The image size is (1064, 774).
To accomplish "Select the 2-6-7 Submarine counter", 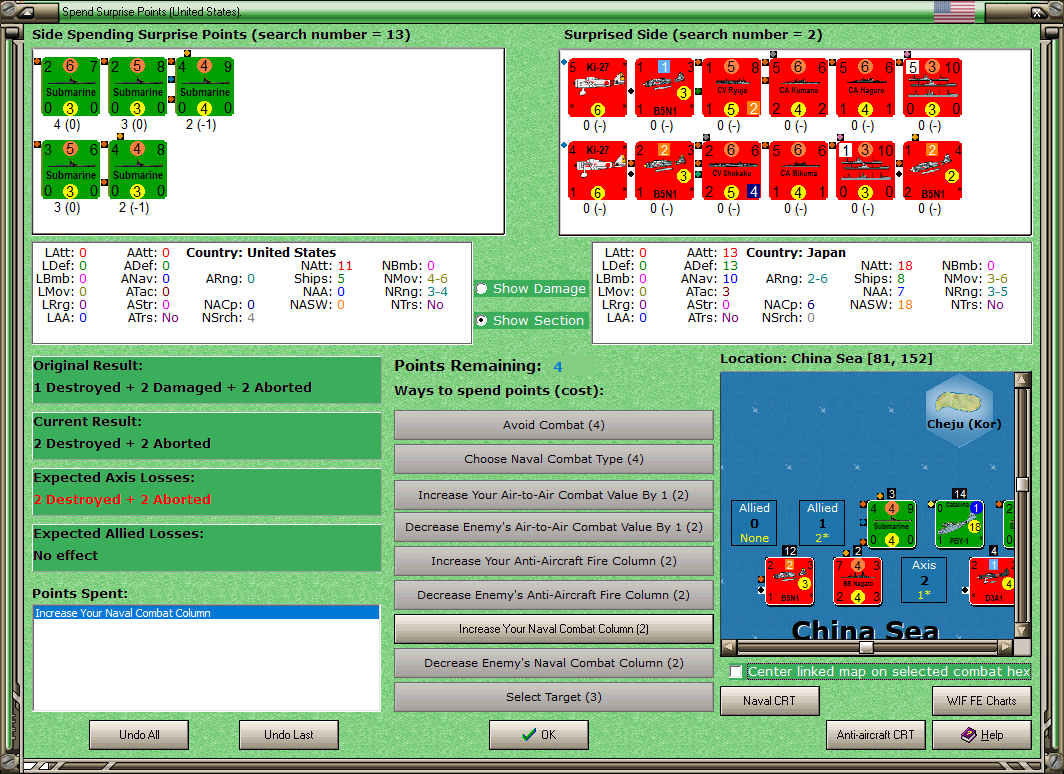I will 71,87.
